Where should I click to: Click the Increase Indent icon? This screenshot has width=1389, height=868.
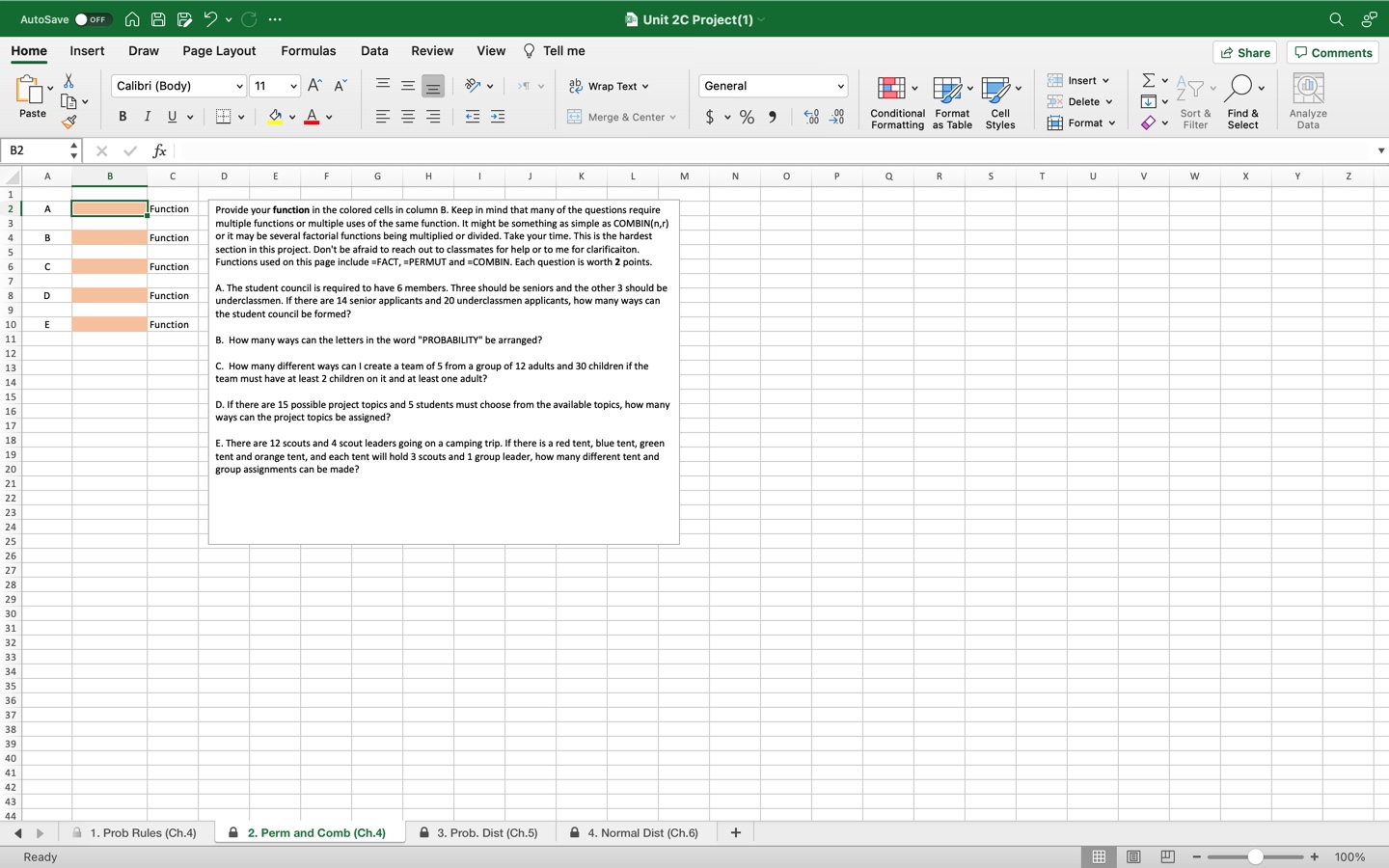point(498,117)
